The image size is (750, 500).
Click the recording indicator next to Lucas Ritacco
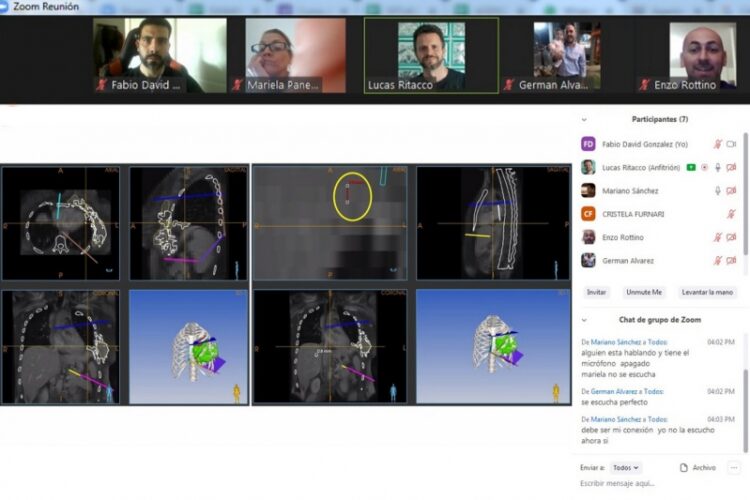pos(704,167)
